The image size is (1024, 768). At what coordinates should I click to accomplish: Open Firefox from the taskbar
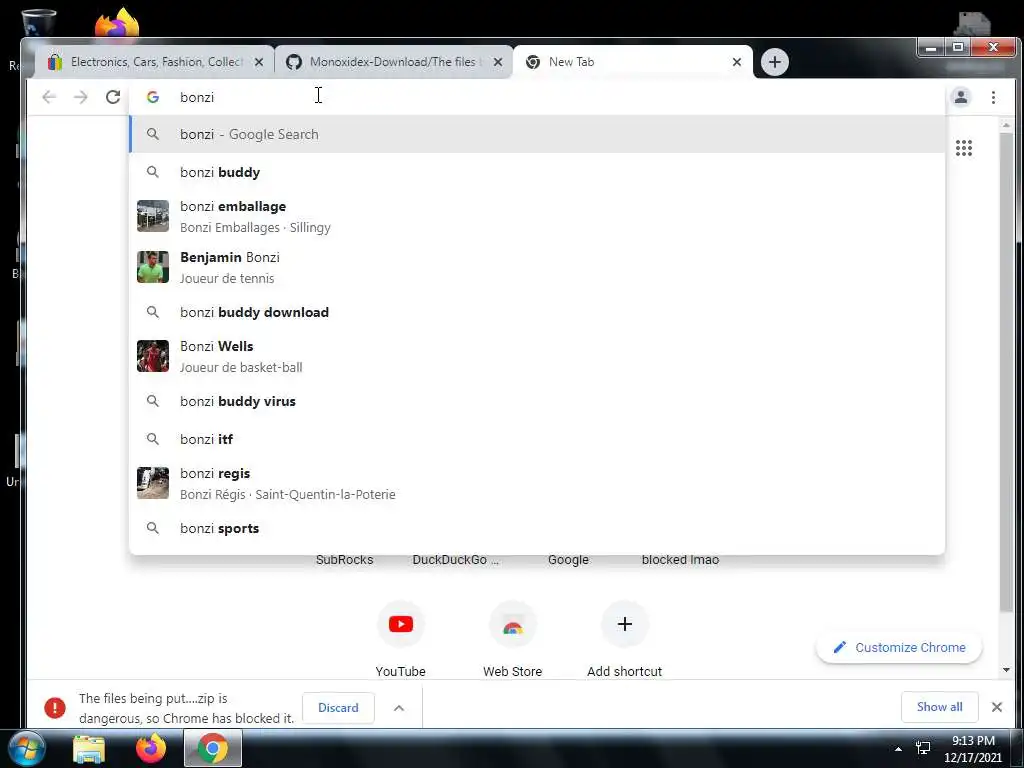(151, 748)
